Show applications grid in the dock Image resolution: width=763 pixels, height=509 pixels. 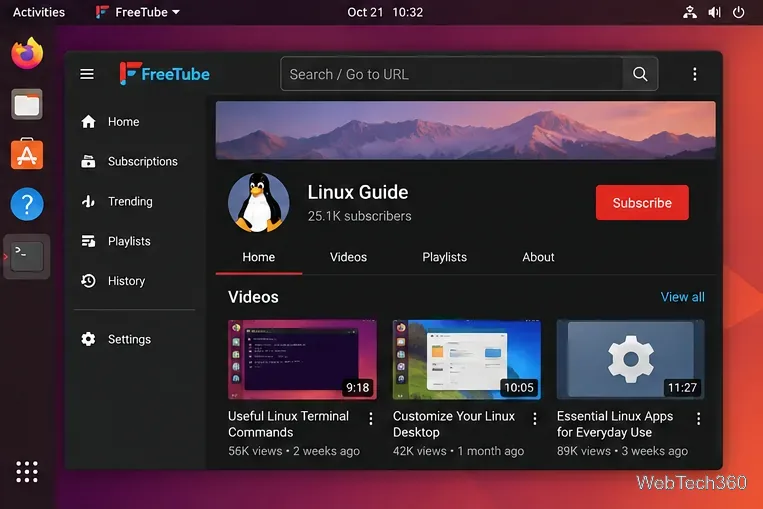[x=27, y=472]
